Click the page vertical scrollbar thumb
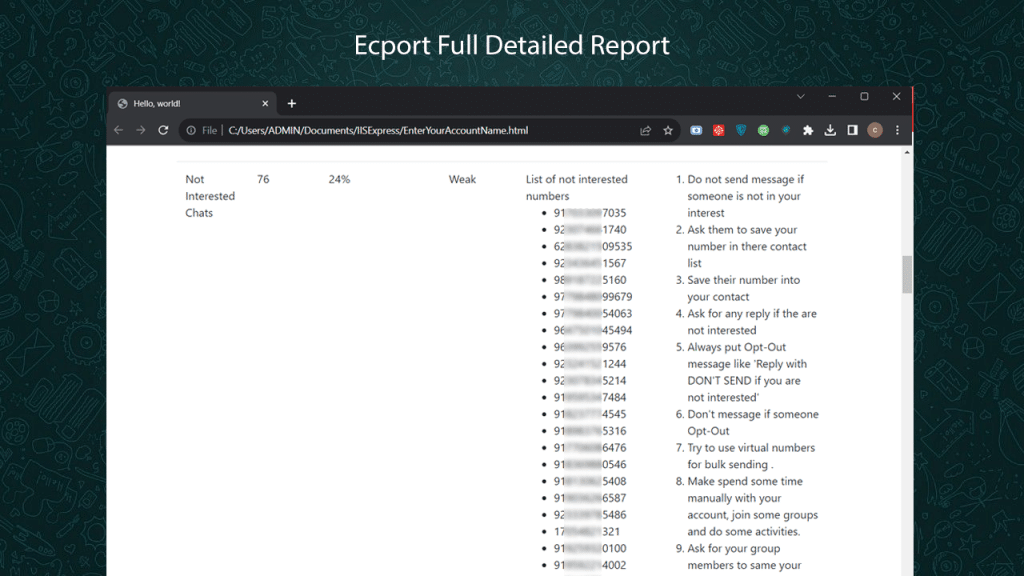 907,273
